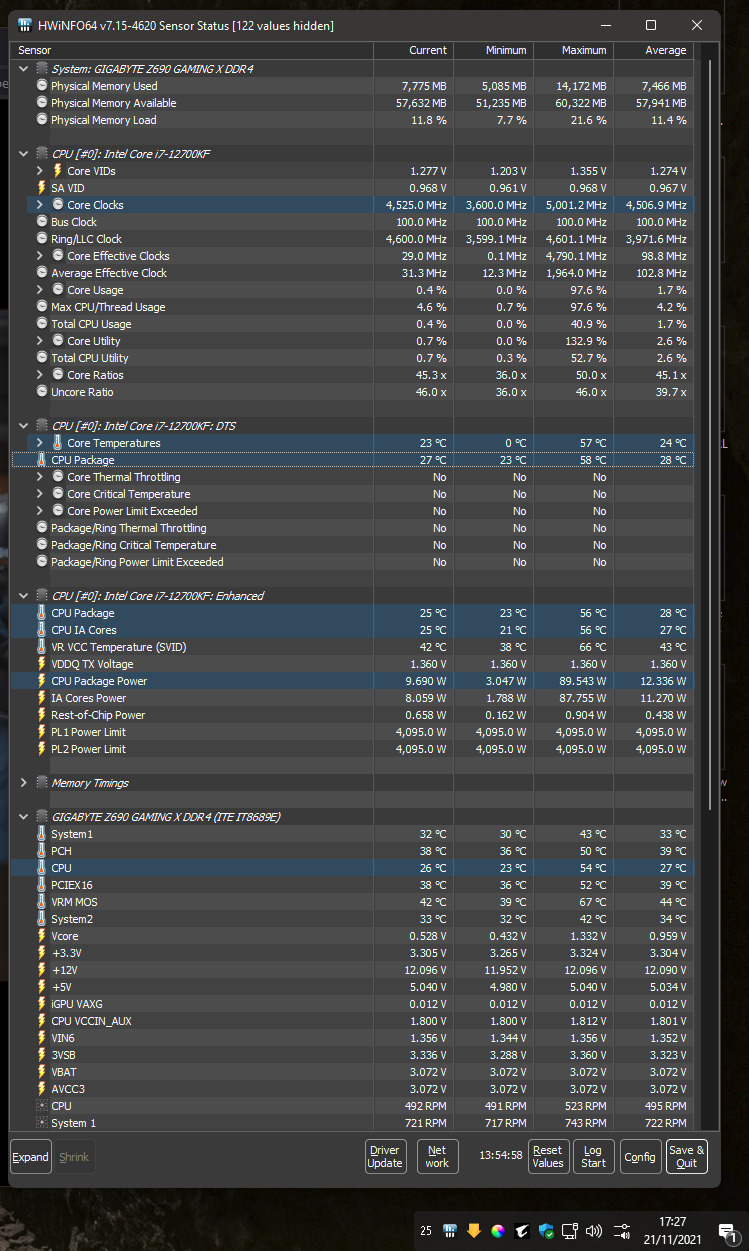Click the yellow download arrow tray icon
The image size is (749, 1251).
click(x=474, y=1230)
